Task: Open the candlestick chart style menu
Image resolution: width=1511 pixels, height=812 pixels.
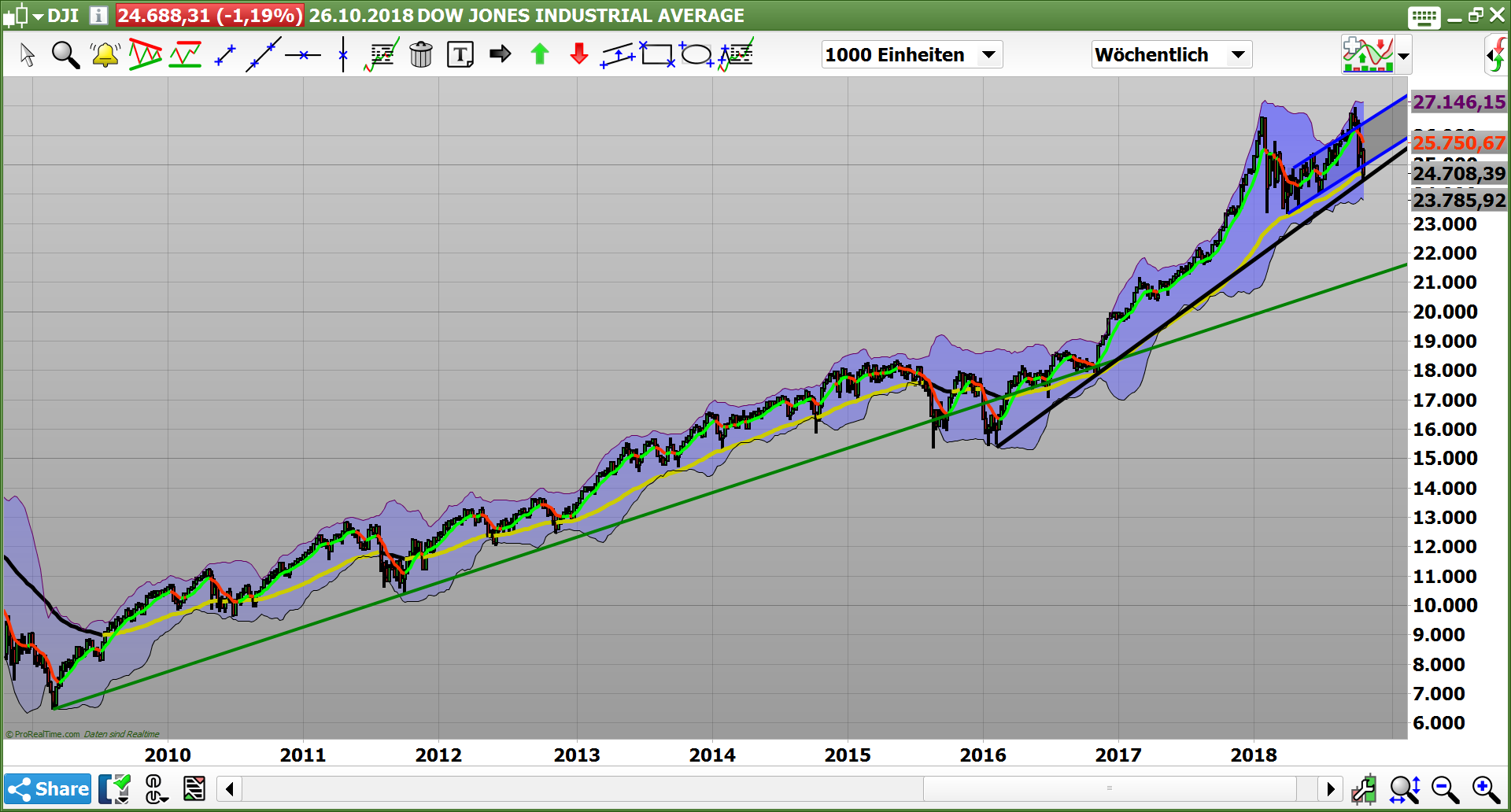Action: coord(24,15)
